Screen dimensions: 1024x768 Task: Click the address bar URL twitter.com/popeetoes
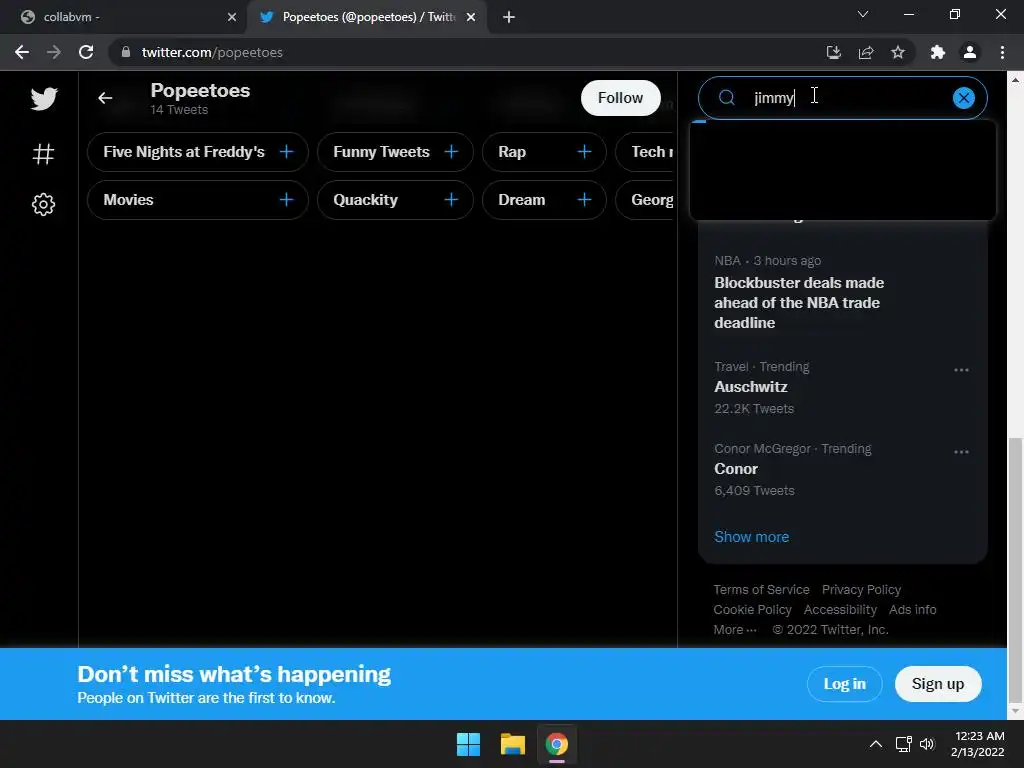pos(212,52)
